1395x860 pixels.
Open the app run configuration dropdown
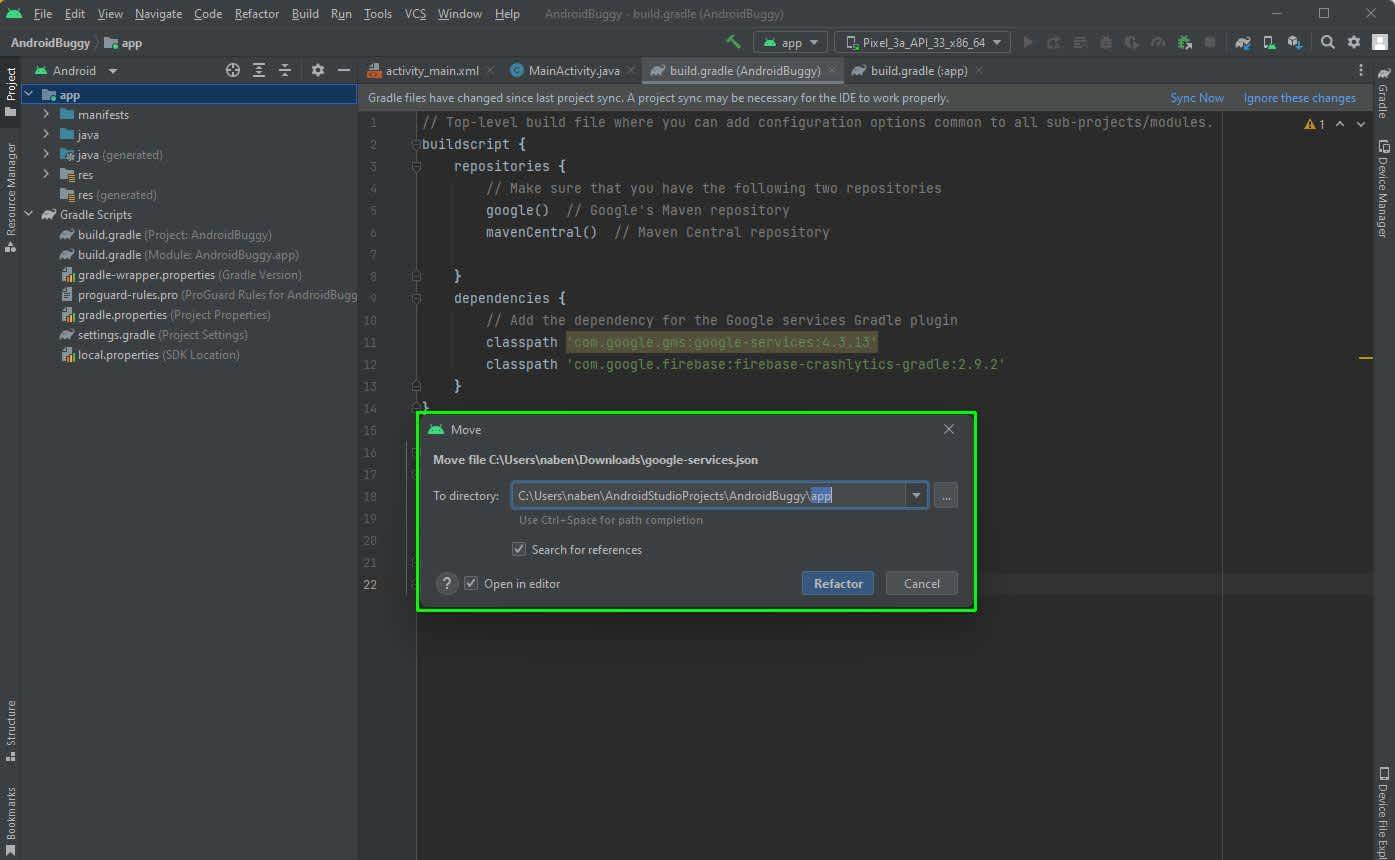[x=791, y=42]
